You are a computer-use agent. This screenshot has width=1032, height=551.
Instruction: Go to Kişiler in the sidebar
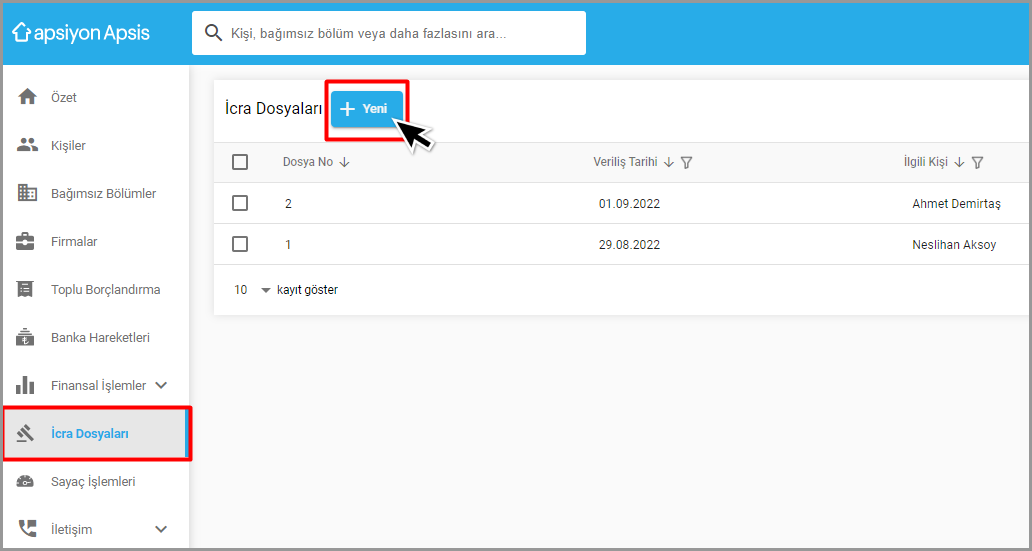(x=96, y=145)
